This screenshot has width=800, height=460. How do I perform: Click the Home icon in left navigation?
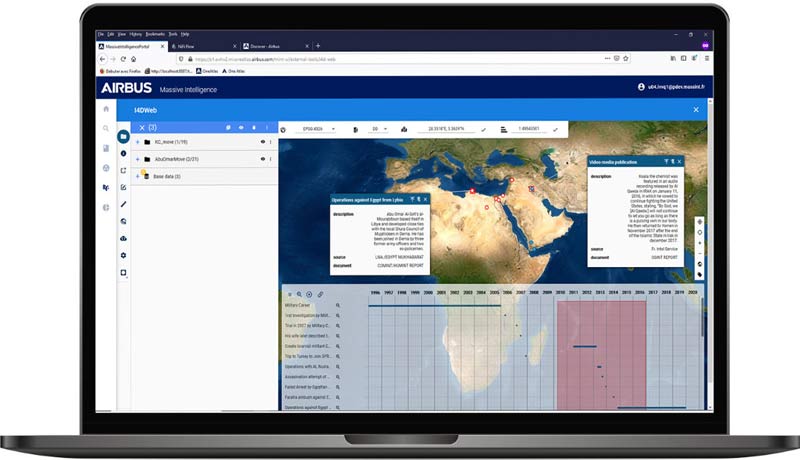106,109
